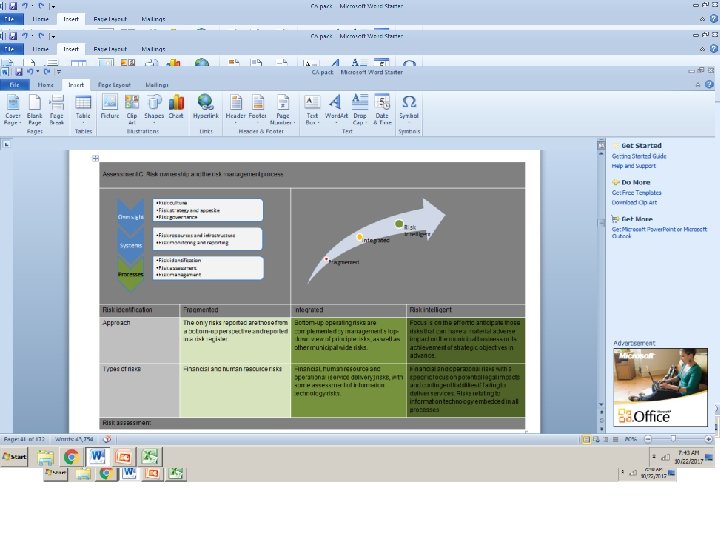Open the Table dropdown
Screen dimensions: 720x540
tap(83, 109)
